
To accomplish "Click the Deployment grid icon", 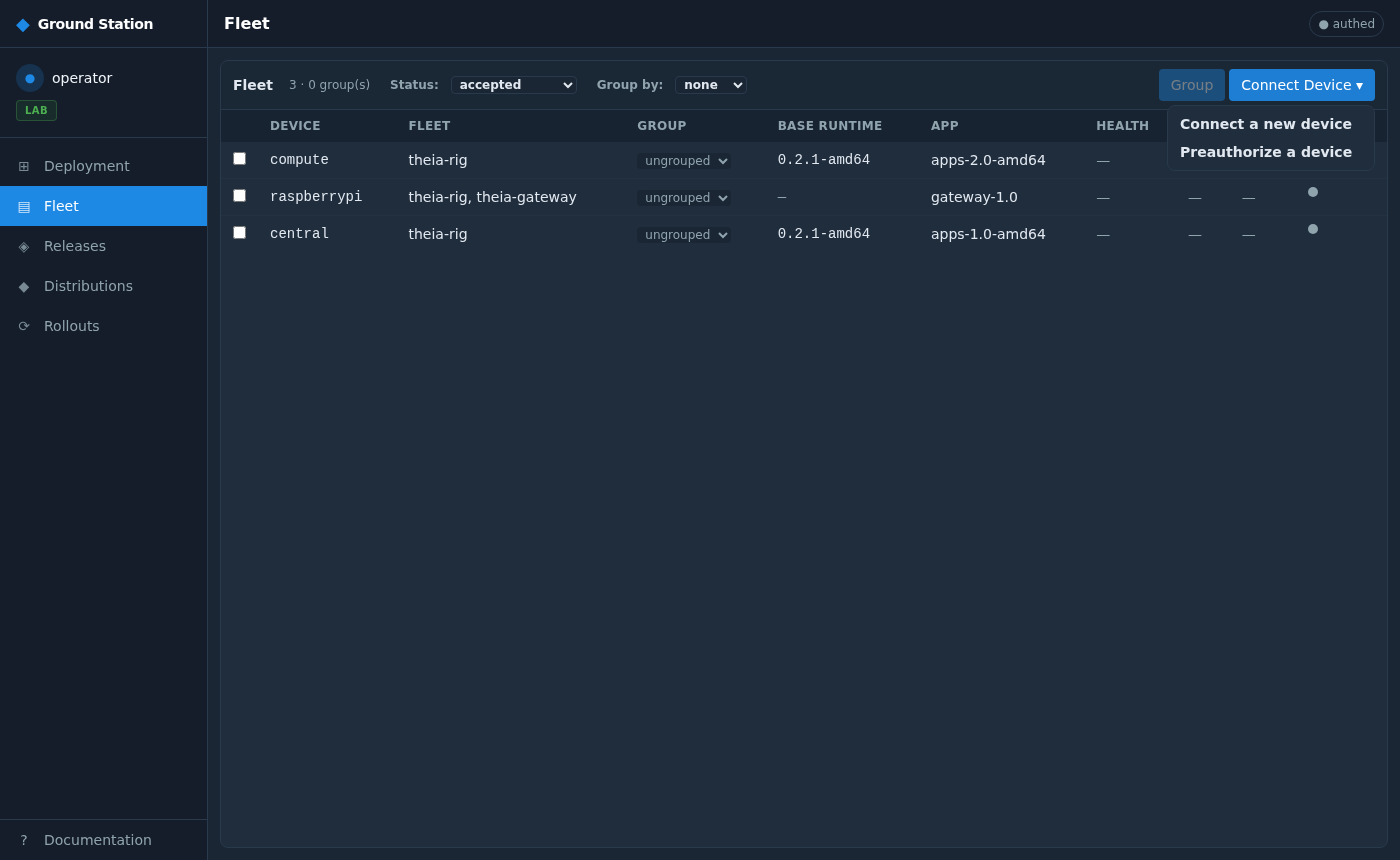I will [x=24, y=166].
